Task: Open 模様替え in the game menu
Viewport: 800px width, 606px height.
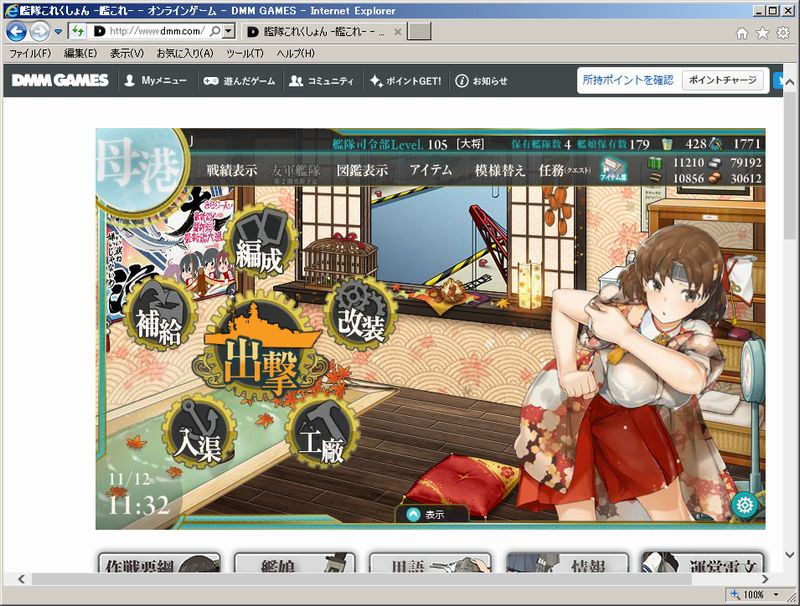Action: coord(500,170)
